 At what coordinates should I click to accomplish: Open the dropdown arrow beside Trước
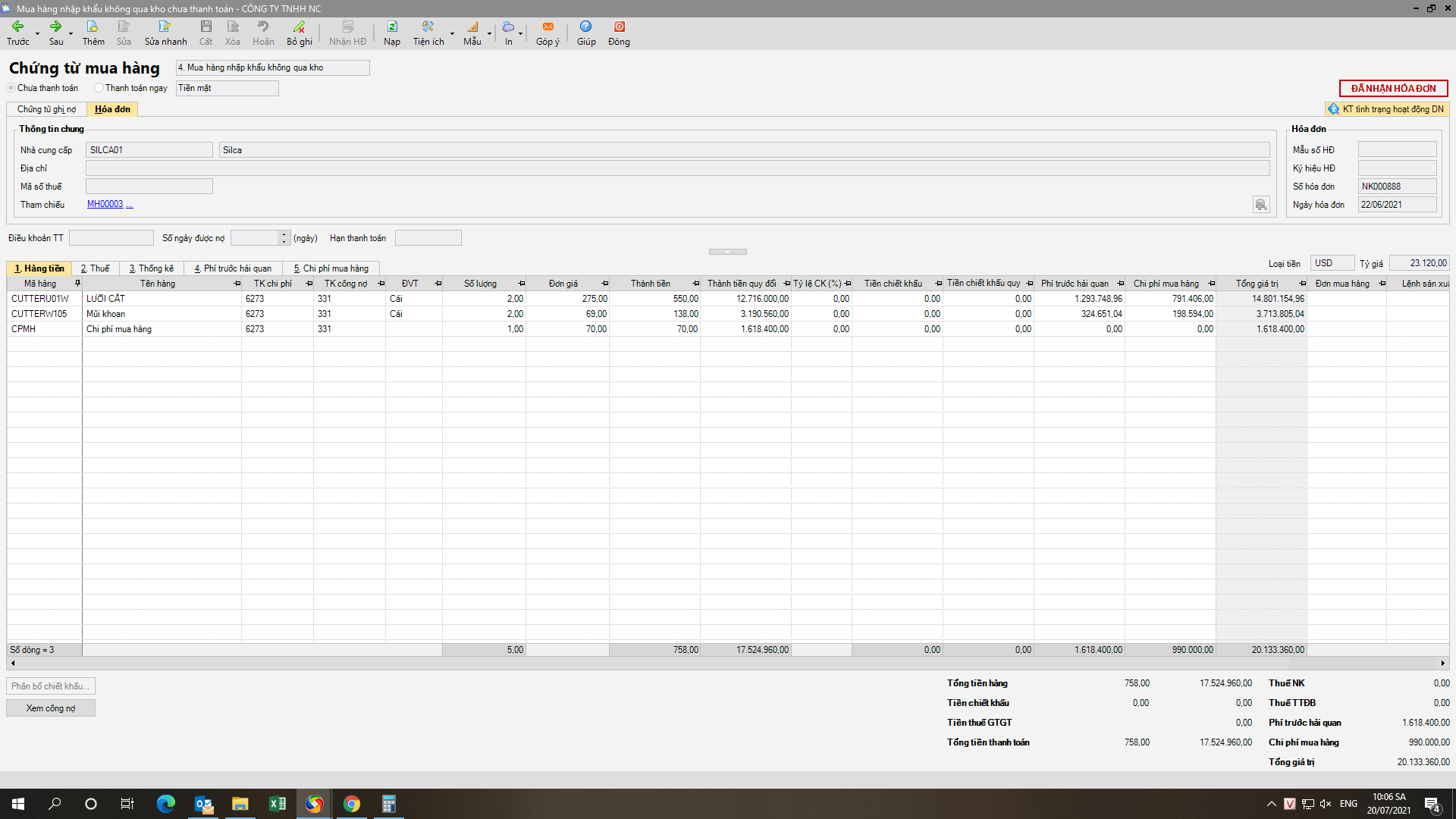point(37,33)
